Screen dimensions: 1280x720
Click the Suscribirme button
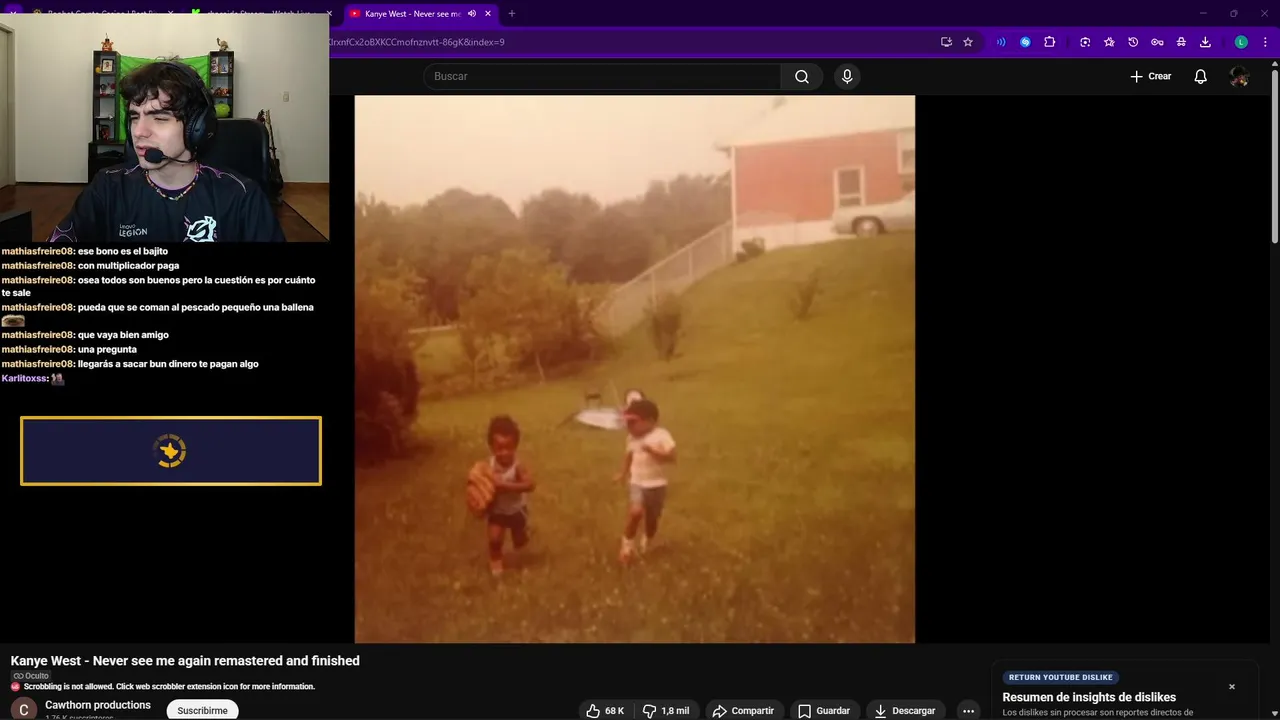pos(202,711)
